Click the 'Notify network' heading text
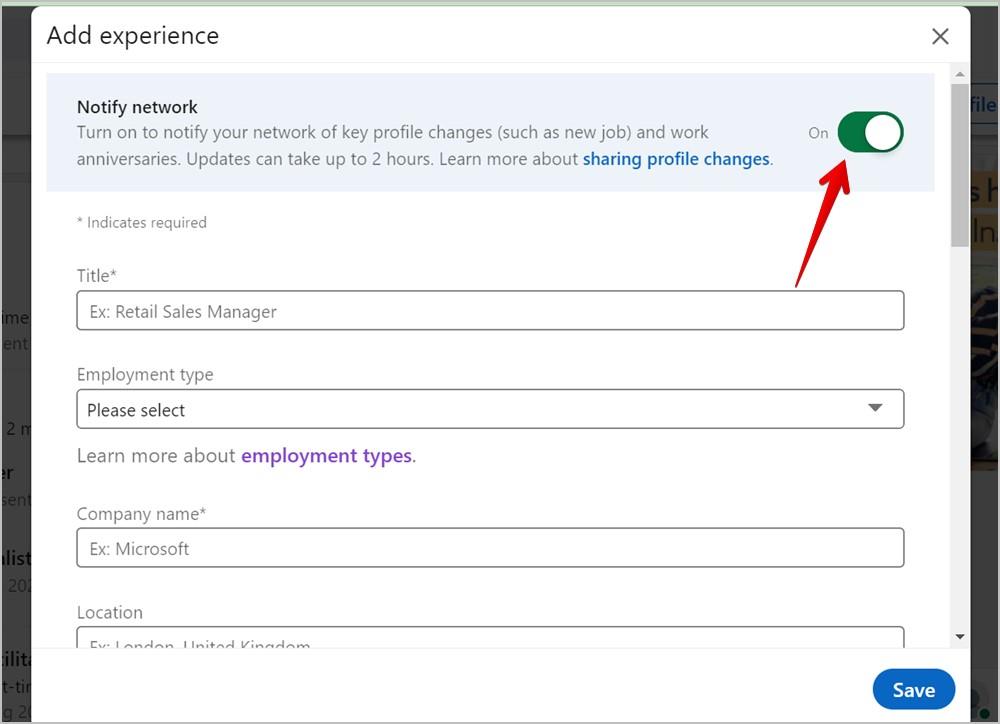Viewport: 1000px width, 724px height. [x=137, y=107]
